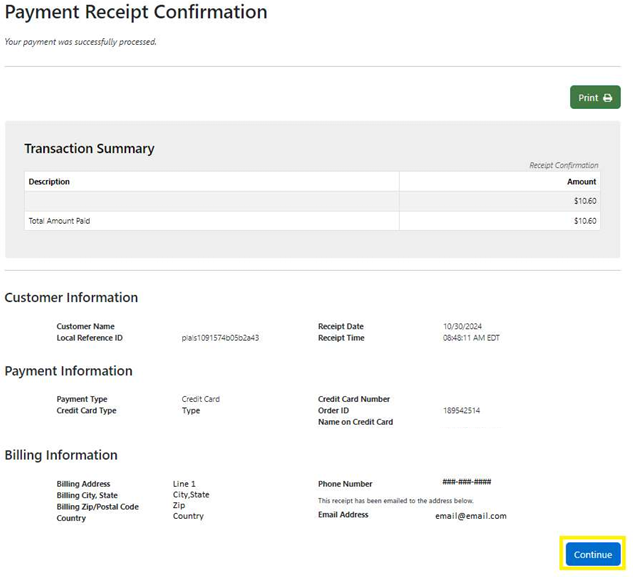Click the Receipt Confirmation italic label
Viewport: 634px width, 579px height.
[564, 165]
